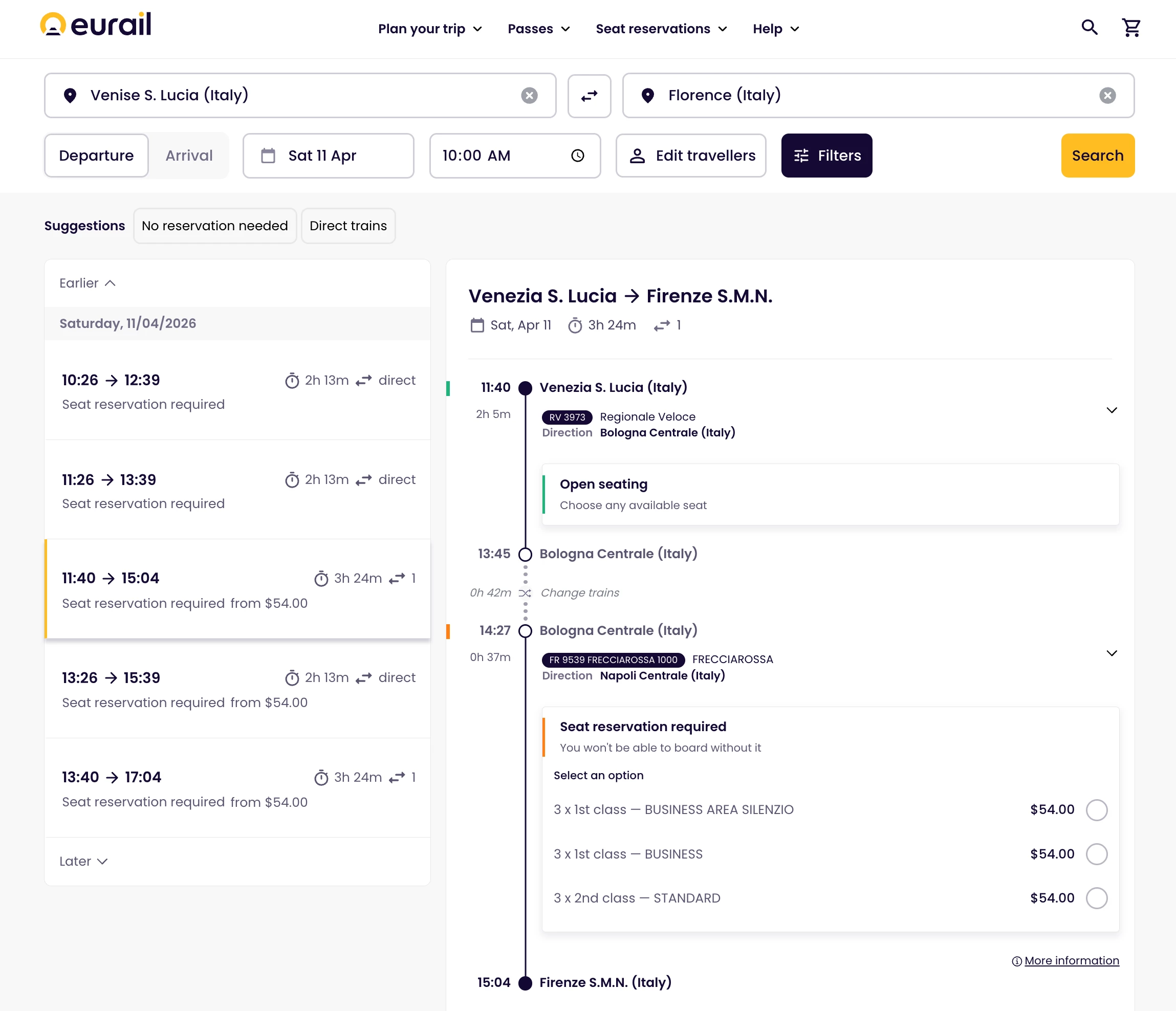The image size is (1176, 1011).
Task: Open the Seat reservations menu
Action: tap(661, 29)
